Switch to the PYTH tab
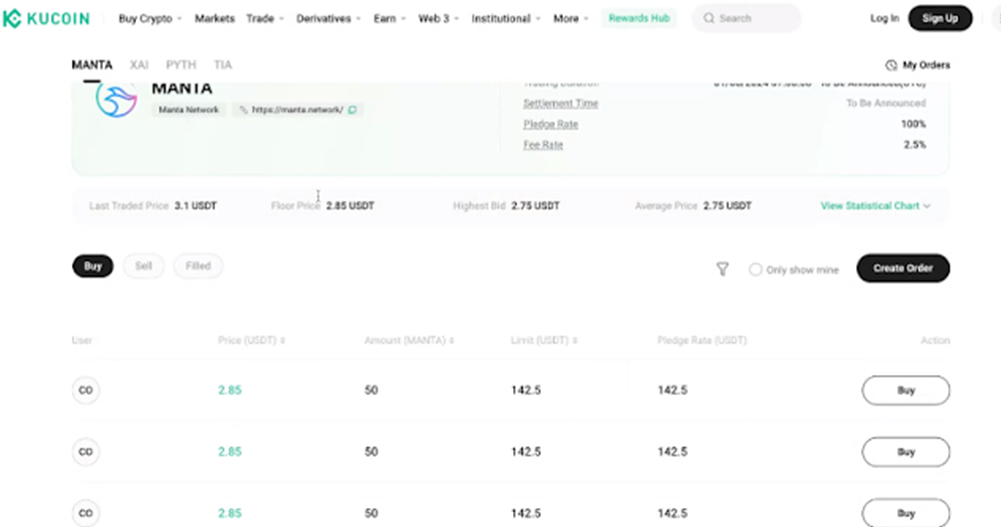 point(181,65)
